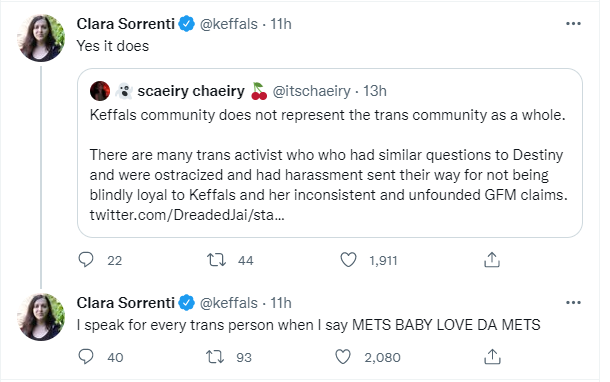The width and height of the screenshot is (610, 382).
Task: Retweet the 'Yes it does' tweet
Action: tap(216, 260)
